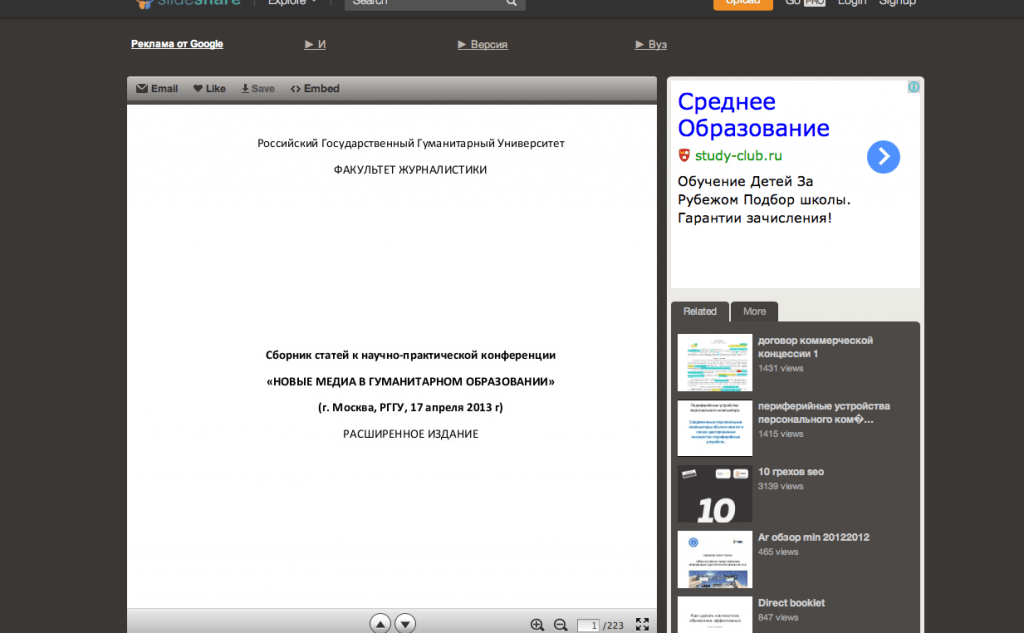Advance slide with the down arrow
The image size is (1024, 633).
pyautogui.click(x=405, y=622)
